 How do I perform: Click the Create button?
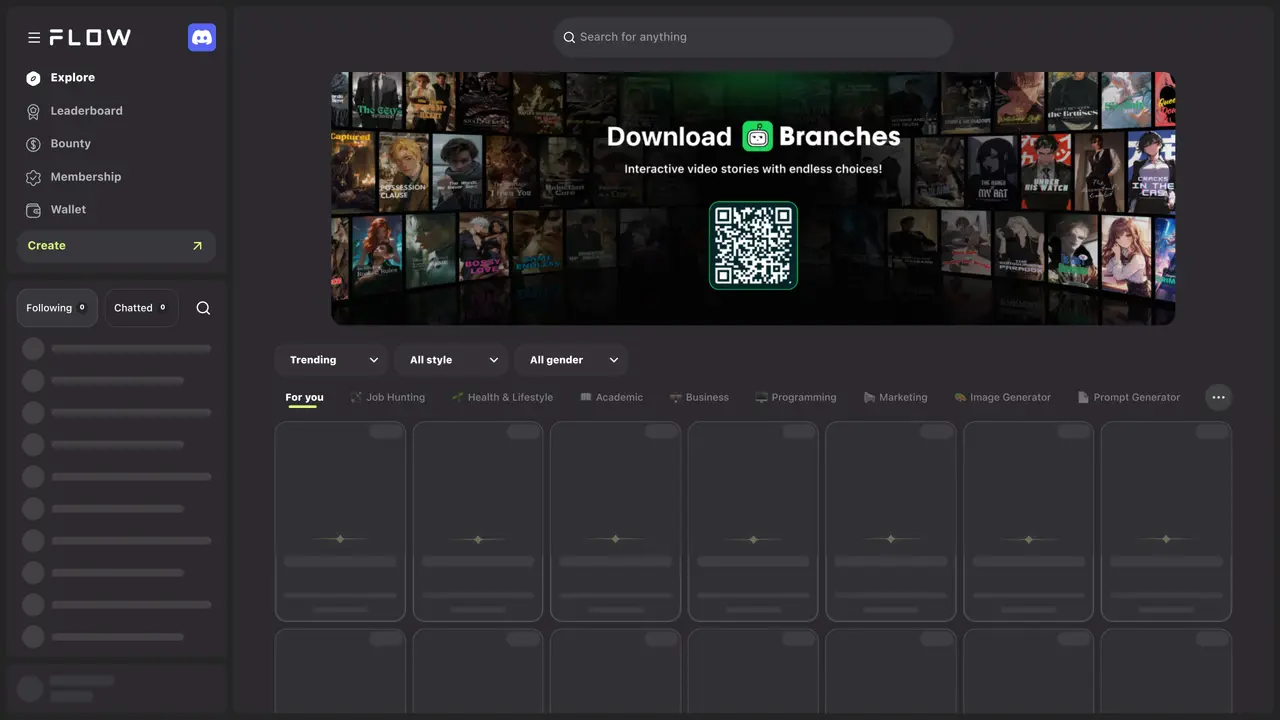point(116,246)
